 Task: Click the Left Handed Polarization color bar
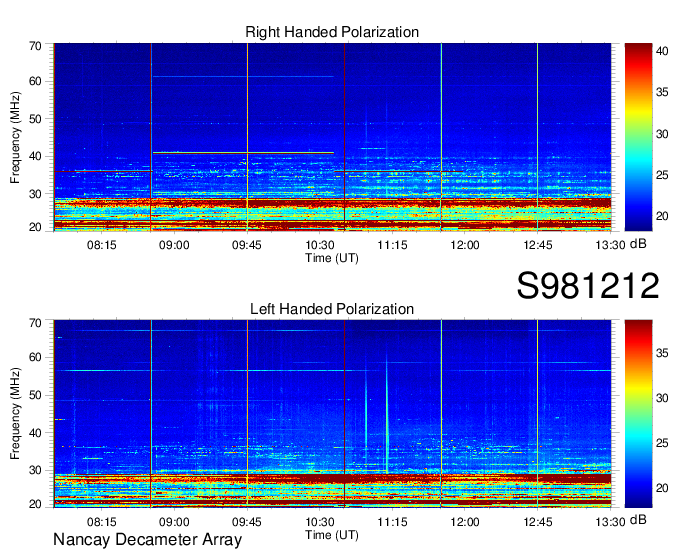638,414
